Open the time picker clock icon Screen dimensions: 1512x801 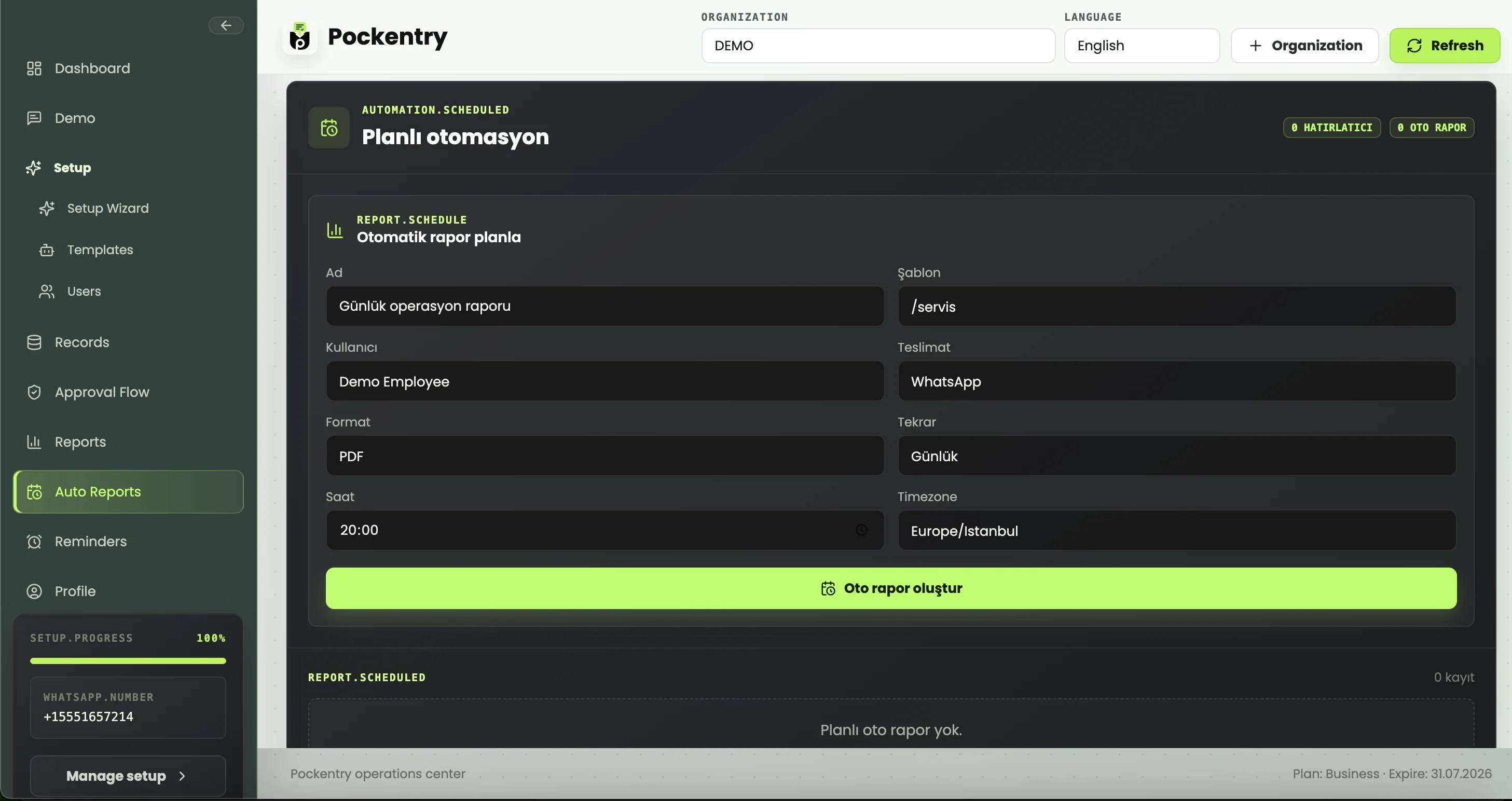[861, 530]
